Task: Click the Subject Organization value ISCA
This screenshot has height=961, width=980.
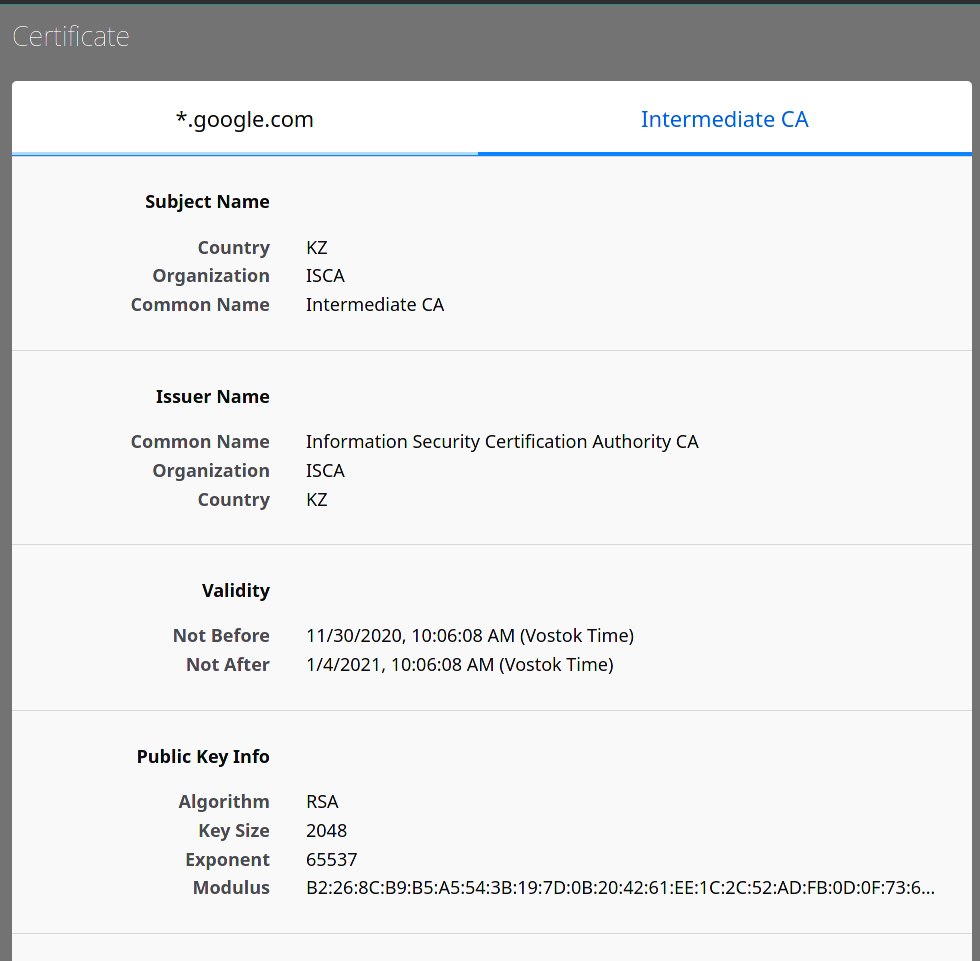Action: coord(325,276)
